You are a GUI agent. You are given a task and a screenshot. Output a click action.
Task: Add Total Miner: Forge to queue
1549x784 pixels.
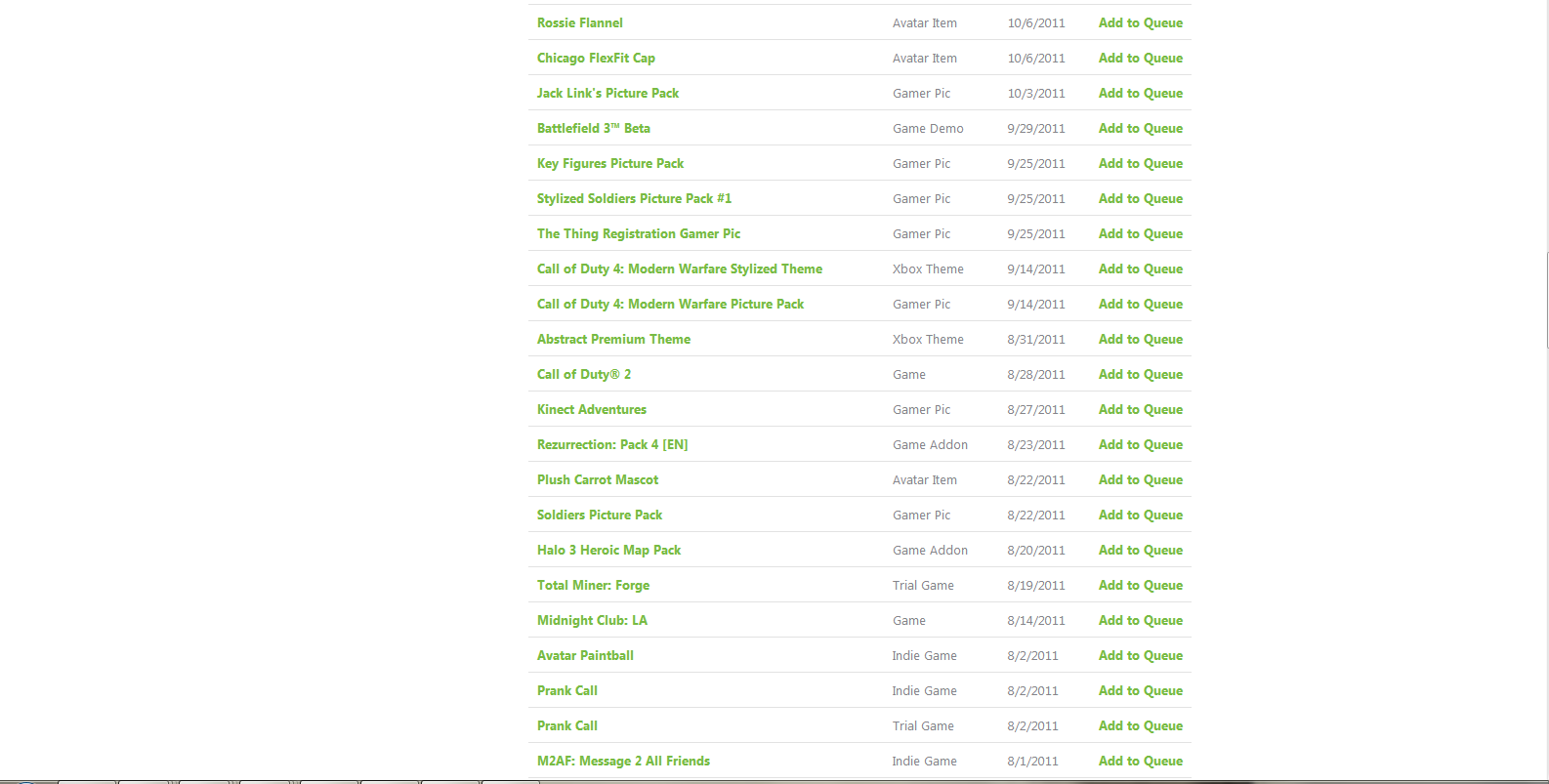click(x=1141, y=585)
